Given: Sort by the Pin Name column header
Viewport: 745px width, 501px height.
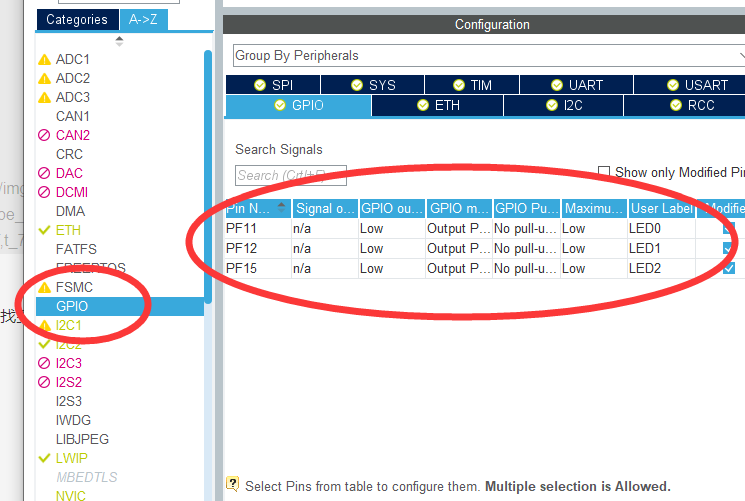Looking at the screenshot, I should [258, 208].
